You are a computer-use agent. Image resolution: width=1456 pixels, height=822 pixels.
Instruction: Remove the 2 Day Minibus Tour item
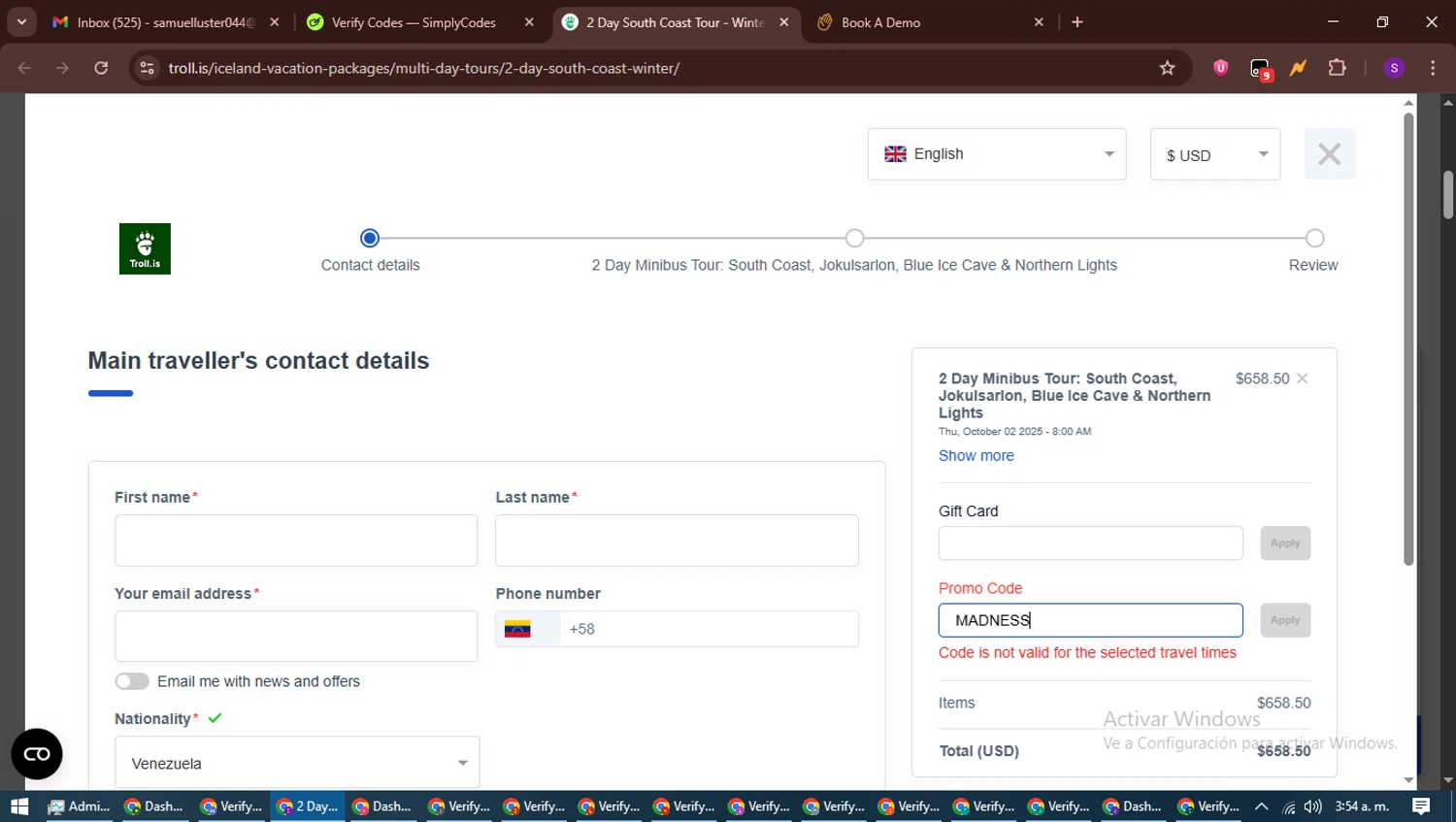coord(1303,378)
